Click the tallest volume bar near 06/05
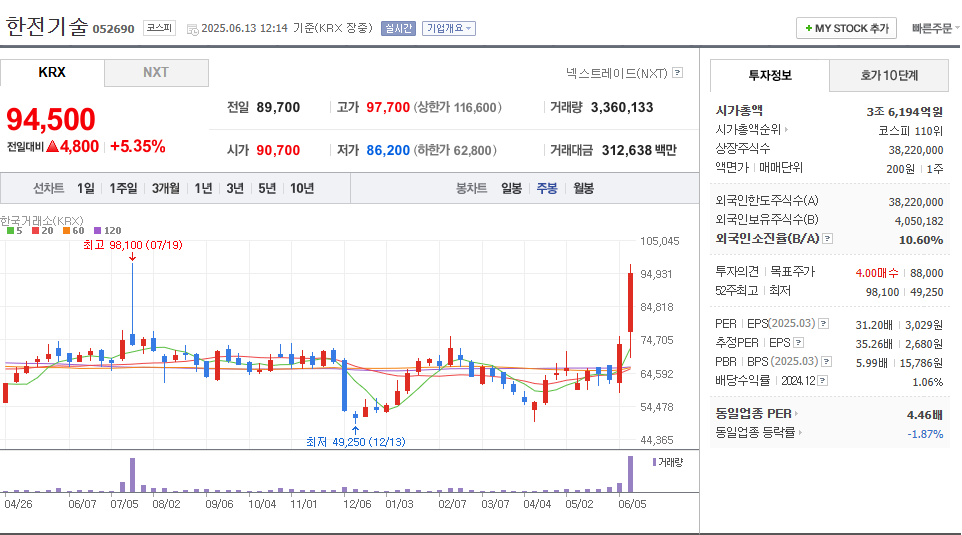Viewport: 962px width, 535px height. pyautogui.click(x=630, y=474)
